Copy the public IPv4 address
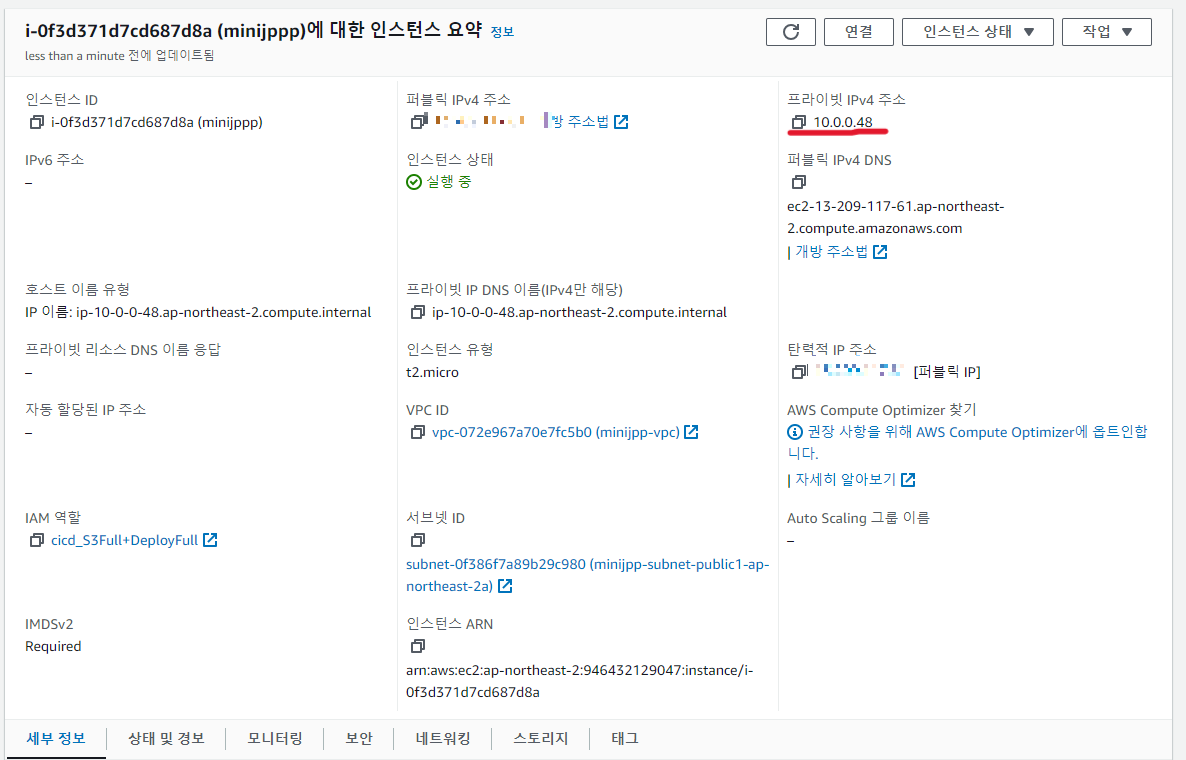Screen dimensions: 1186x760 click(x=418, y=121)
